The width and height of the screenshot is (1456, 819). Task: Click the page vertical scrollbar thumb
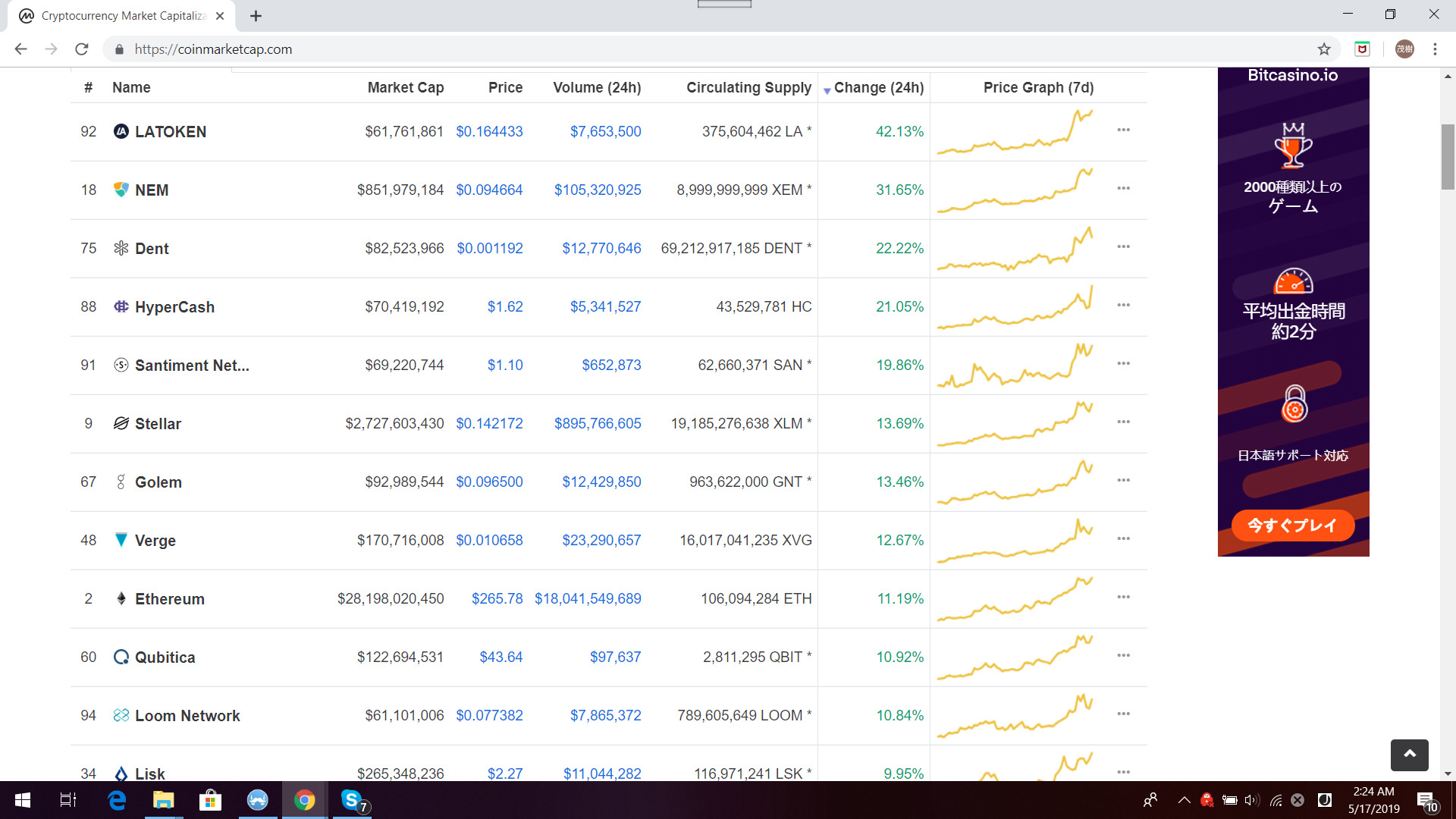click(x=1448, y=156)
